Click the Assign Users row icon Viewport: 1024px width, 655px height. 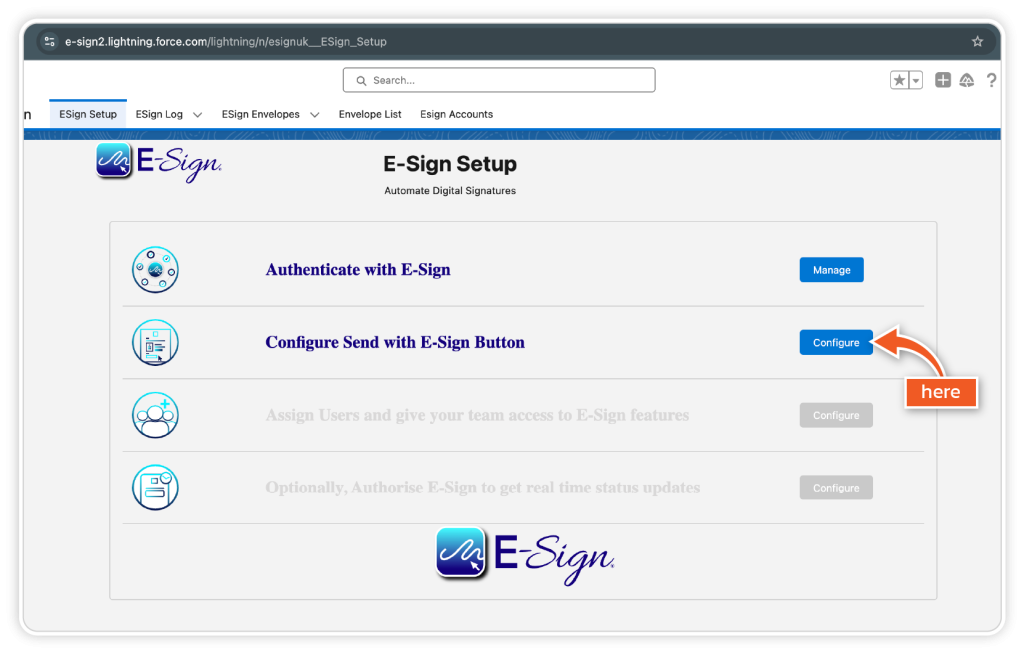click(x=155, y=415)
